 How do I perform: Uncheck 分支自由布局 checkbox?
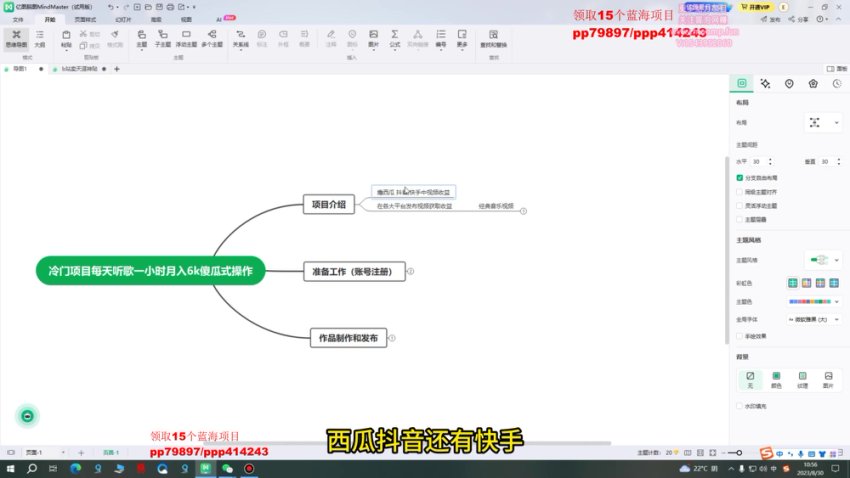pyautogui.click(x=739, y=176)
